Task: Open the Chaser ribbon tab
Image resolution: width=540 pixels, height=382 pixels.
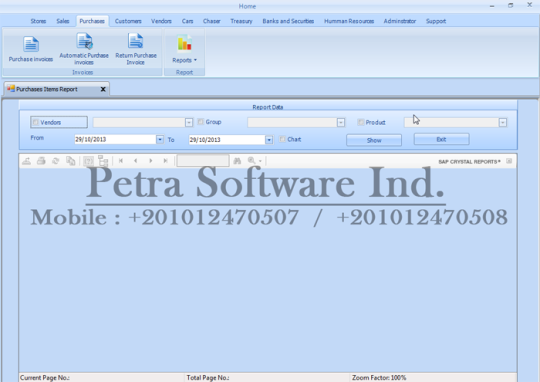Action: click(x=211, y=21)
